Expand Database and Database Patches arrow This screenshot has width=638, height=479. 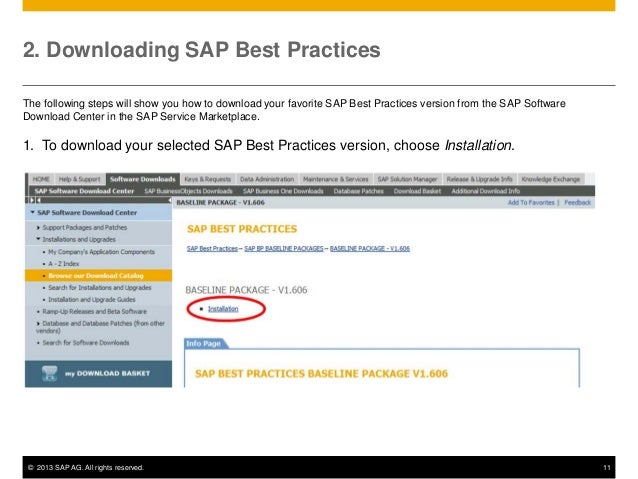point(38,324)
